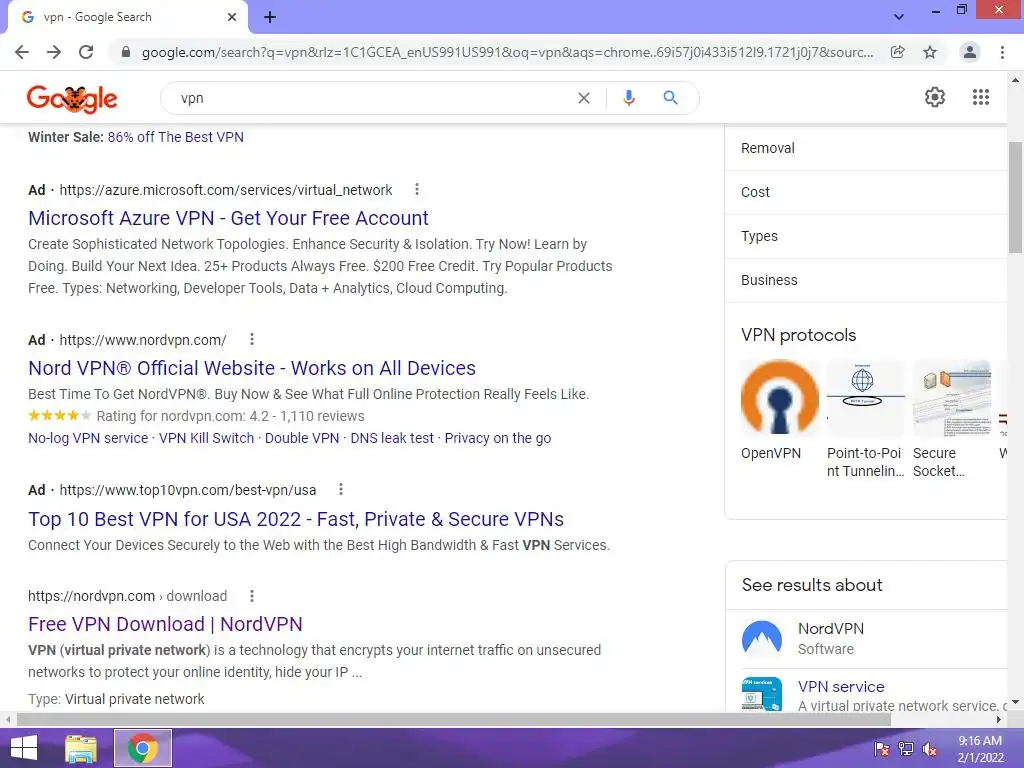Select the OpenVPN protocol thumbnail
This screenshot has width=1024, height=768.
780,398
